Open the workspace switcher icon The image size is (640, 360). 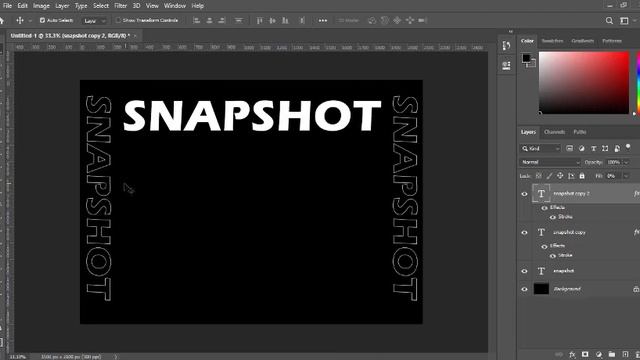tap(624, 20)
